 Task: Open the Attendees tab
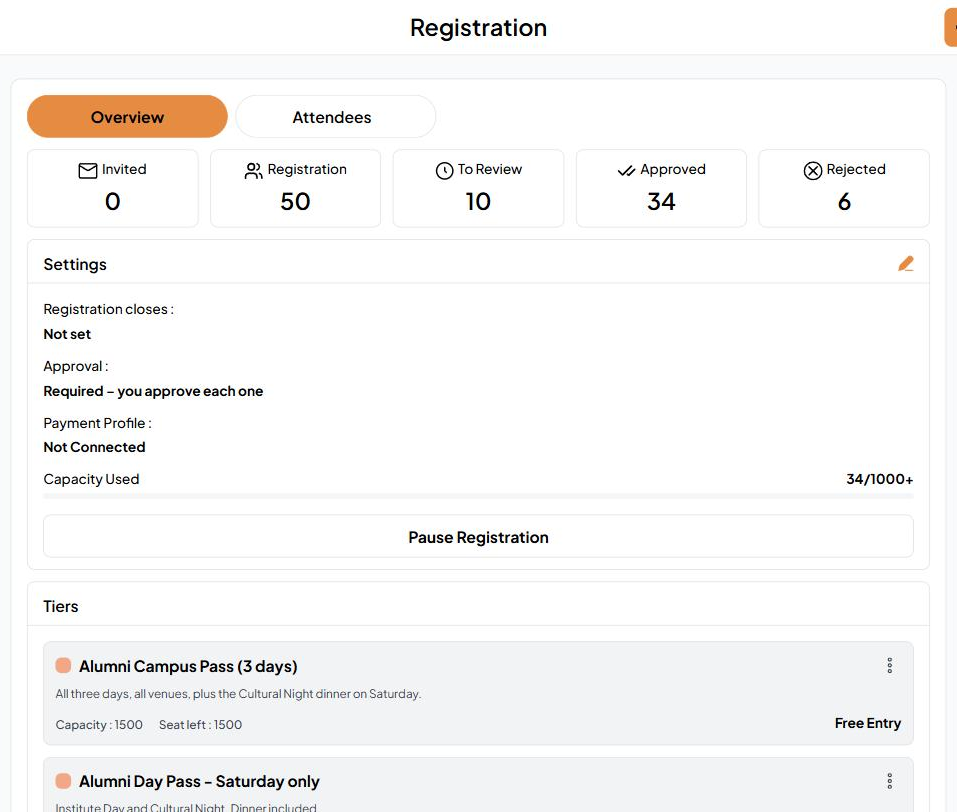click(335, 117)
